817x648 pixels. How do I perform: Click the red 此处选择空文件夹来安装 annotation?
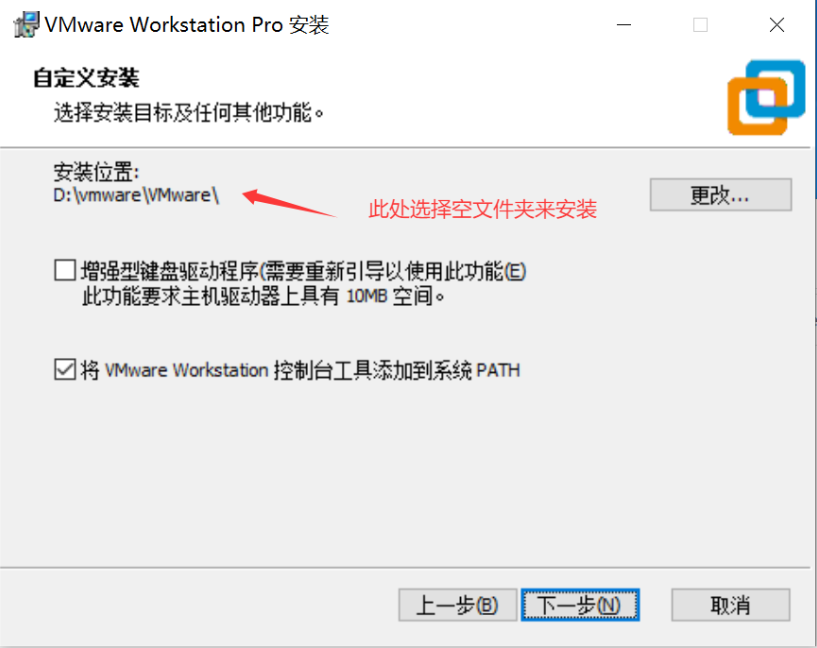(482, 209)
